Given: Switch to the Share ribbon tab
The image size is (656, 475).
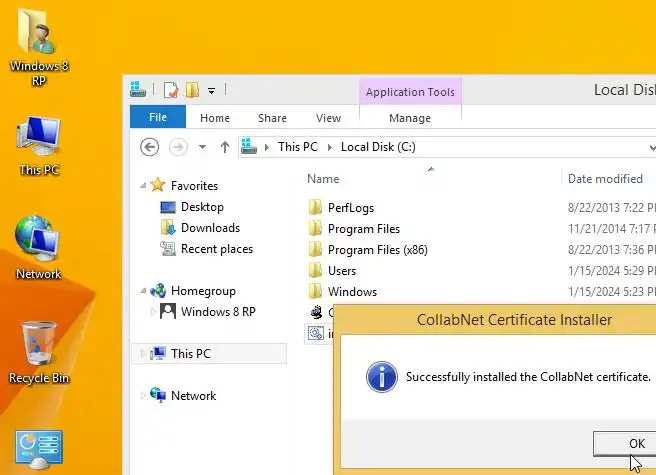Looking at the screenshot, I should (272, 118).
